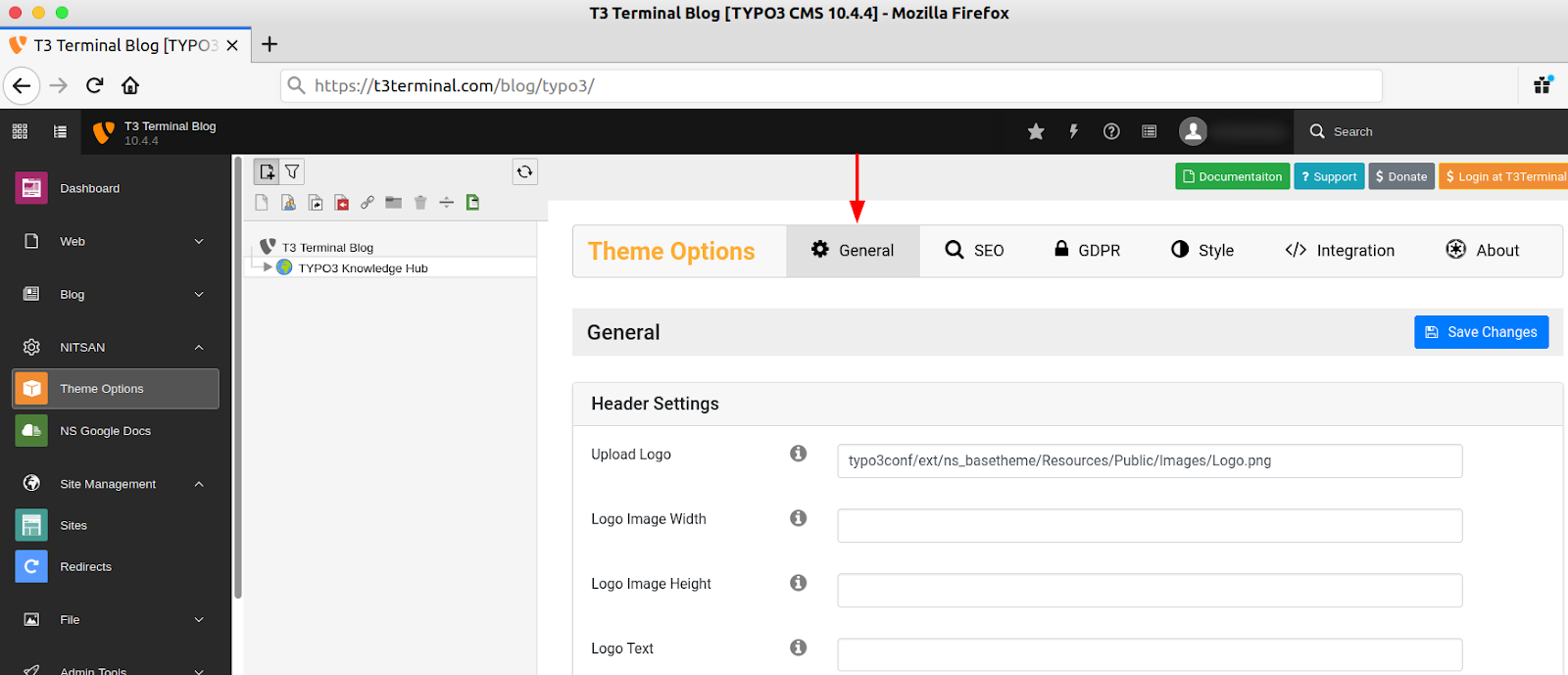
Task: Open the page tree filter icon
Action: [x=292, y=171]
